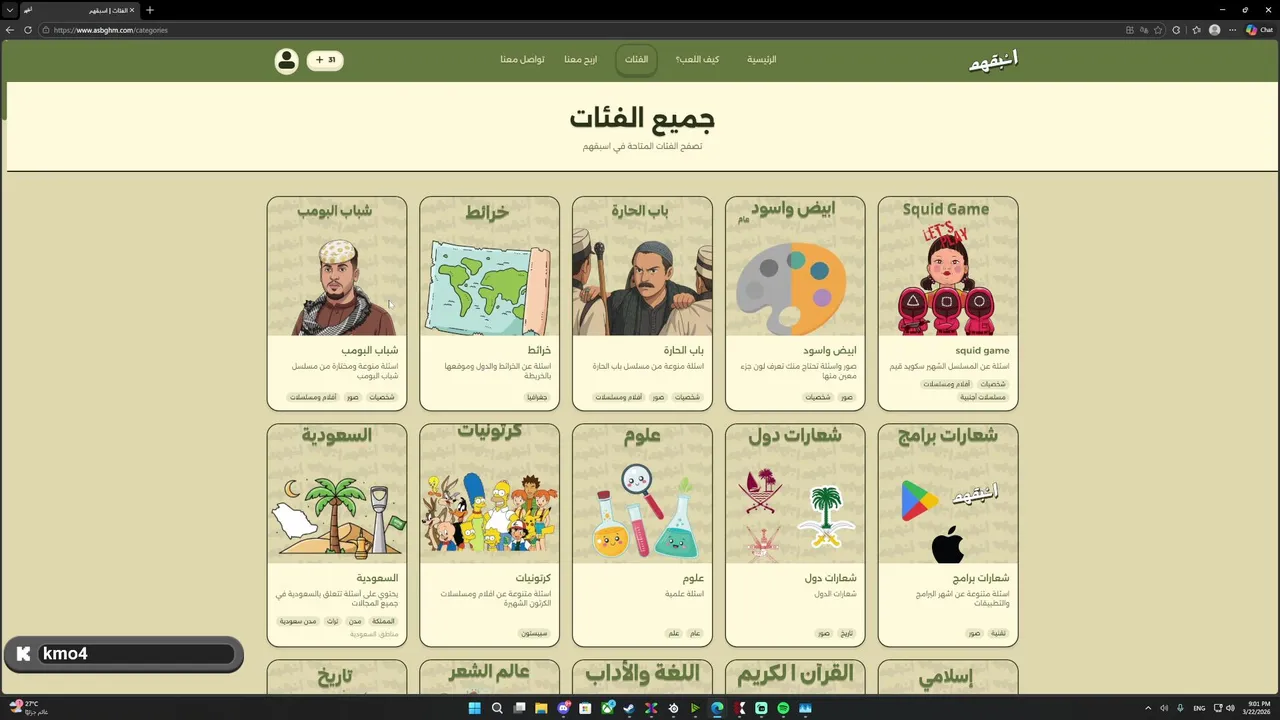The height and width of the screenshot is (720, 1280).
Task: Click the السعودية card title text
Action: tap(378, 578)
